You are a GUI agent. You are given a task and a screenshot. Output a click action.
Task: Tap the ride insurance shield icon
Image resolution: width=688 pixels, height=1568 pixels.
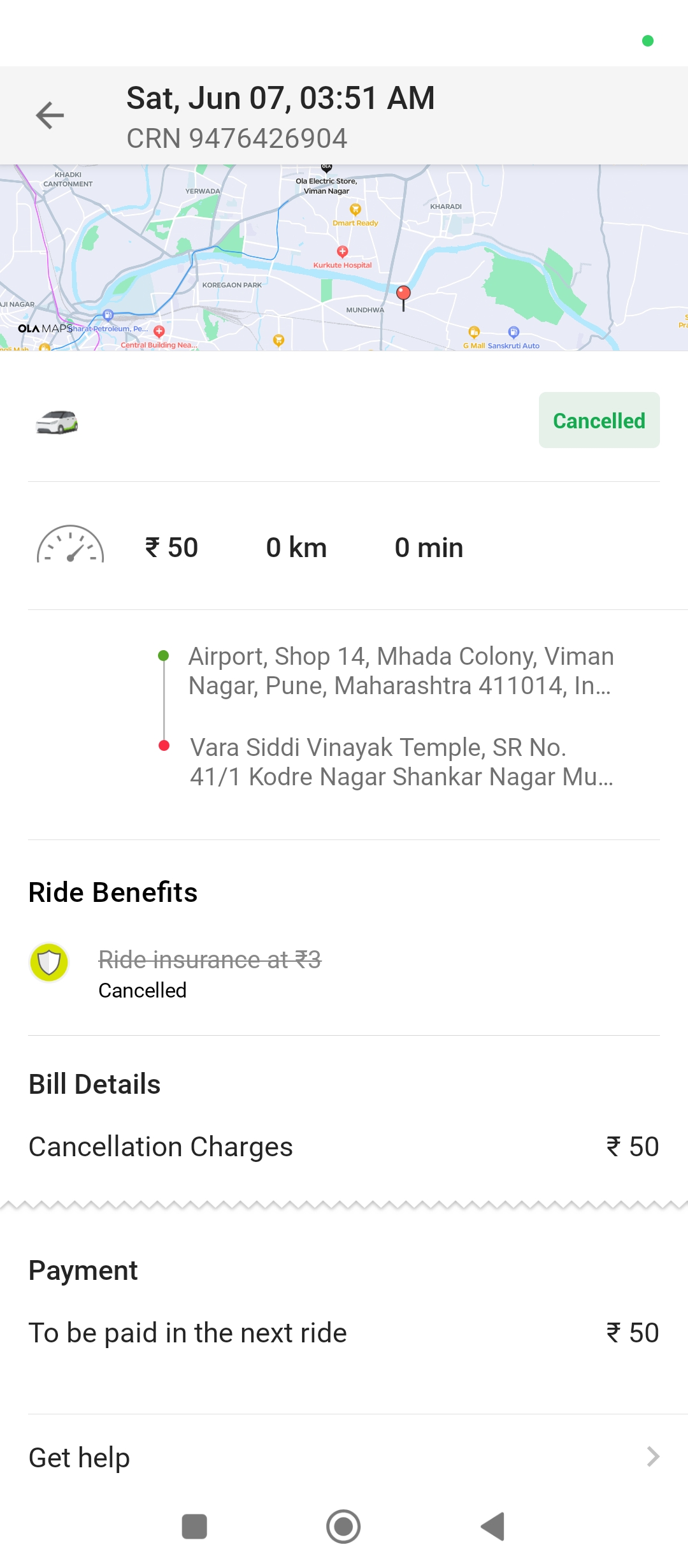(x=49, y=962)
